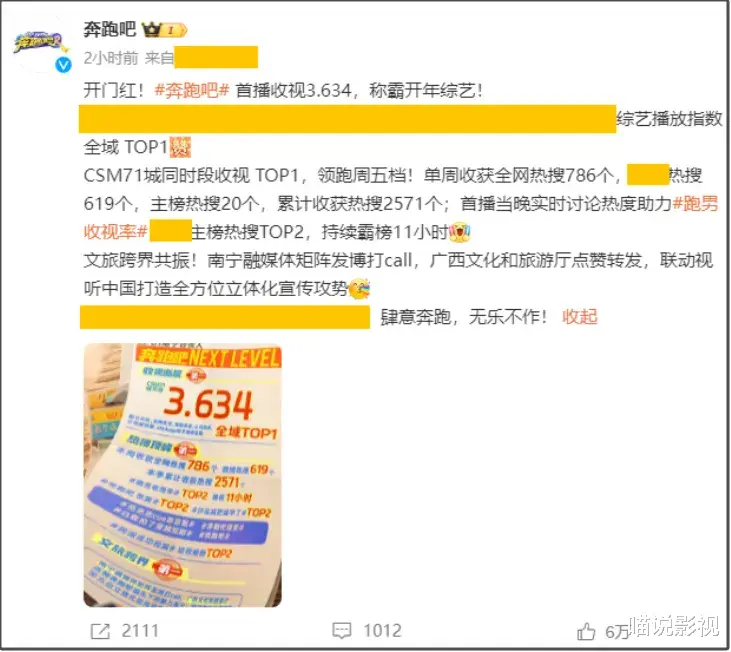Image resolution: width=731 pixels, height=652 pixels.
Task: View the 3.634 ratings poster image
Action: (182, 475)
